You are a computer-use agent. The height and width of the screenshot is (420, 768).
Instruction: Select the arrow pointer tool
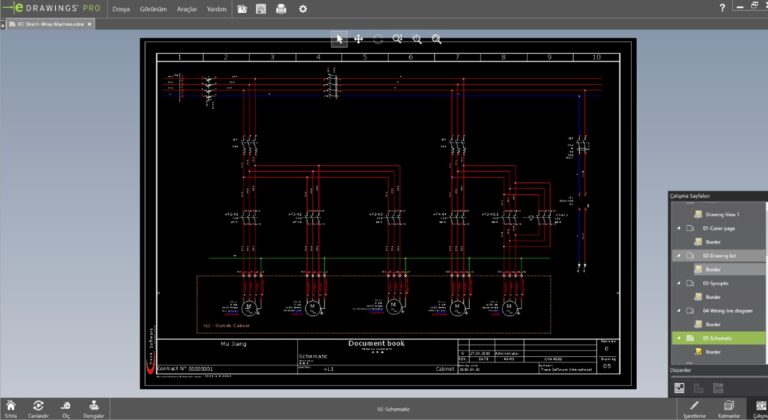(x=339, y=39)
